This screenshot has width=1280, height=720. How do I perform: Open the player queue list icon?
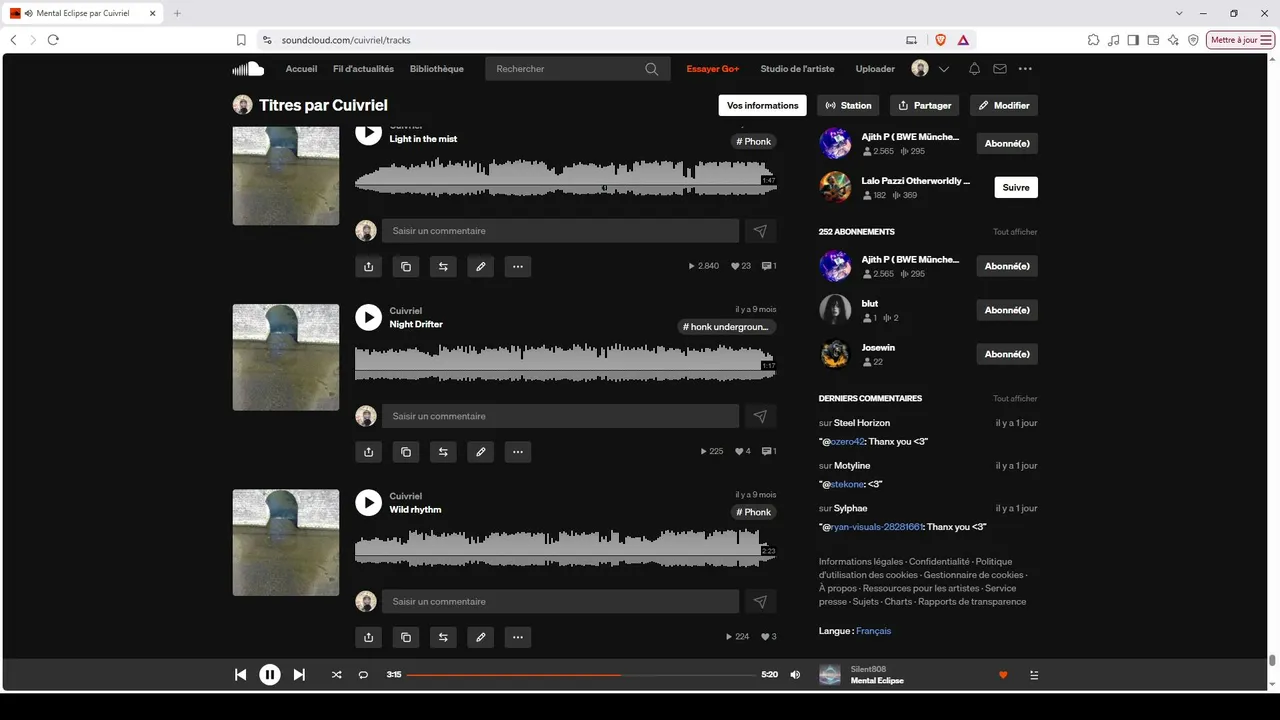click(1034, 675)
